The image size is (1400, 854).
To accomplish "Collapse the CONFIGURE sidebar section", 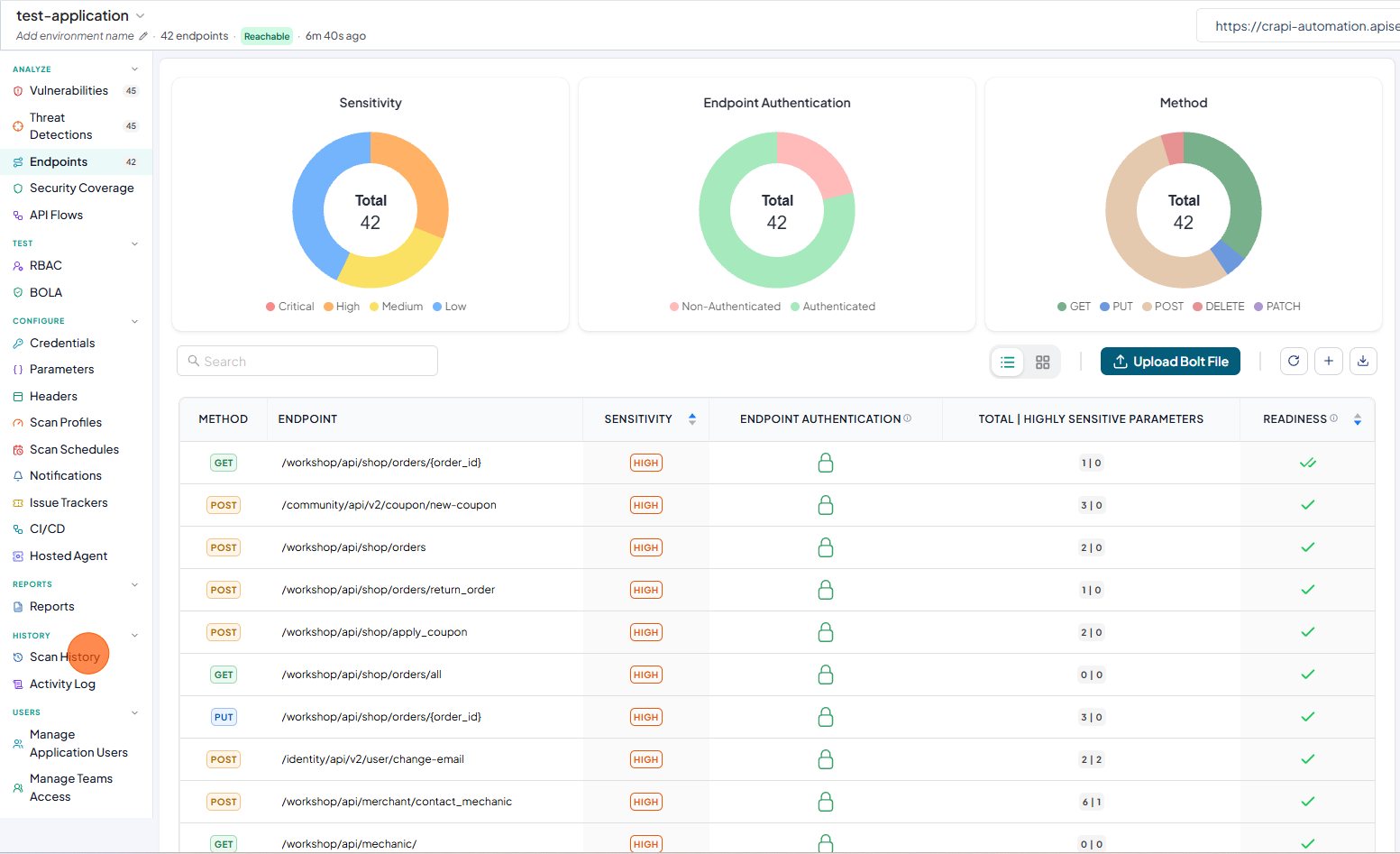I will click(134, 321).
